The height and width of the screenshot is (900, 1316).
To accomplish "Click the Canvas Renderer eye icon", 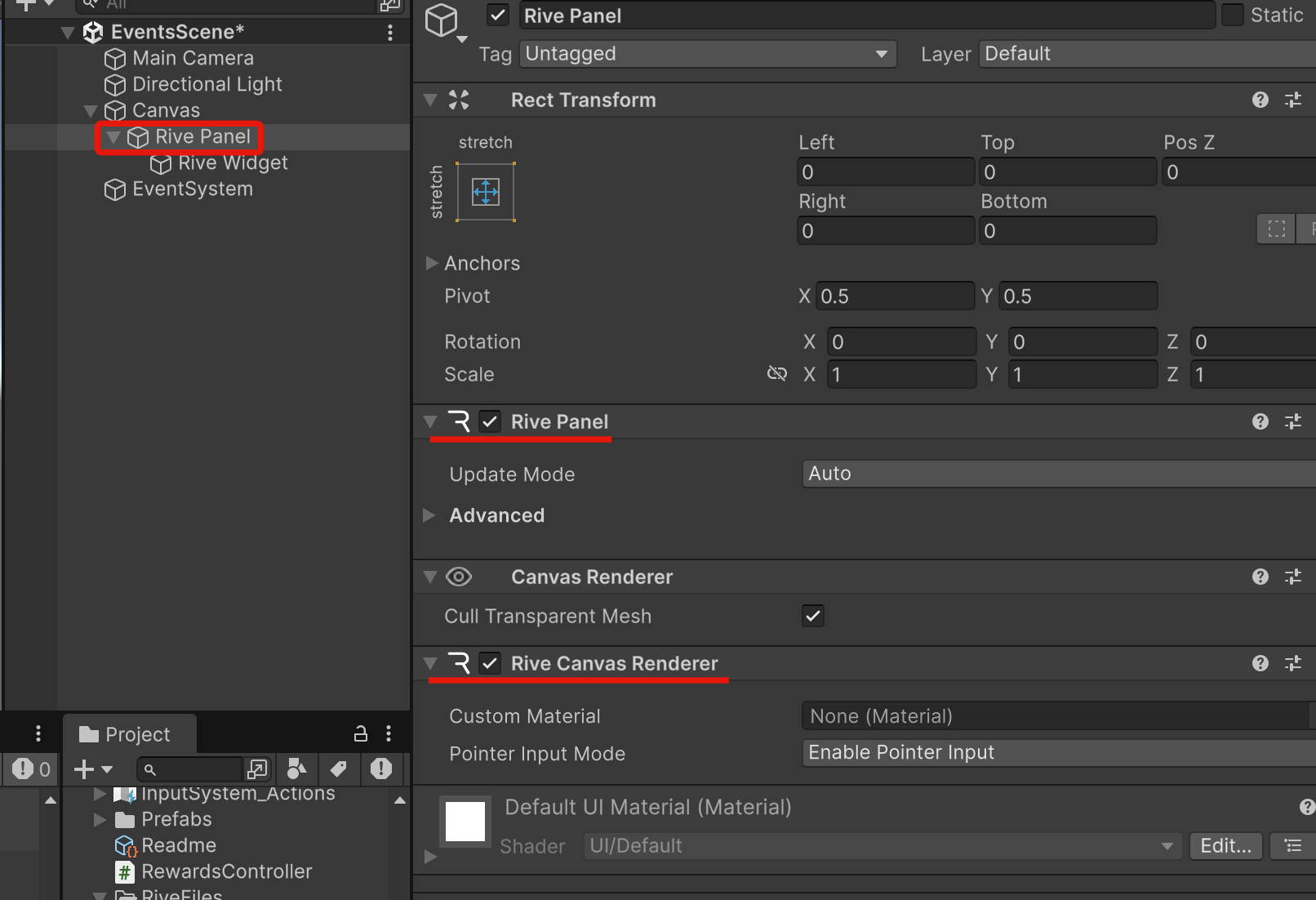I will point(459,577).
